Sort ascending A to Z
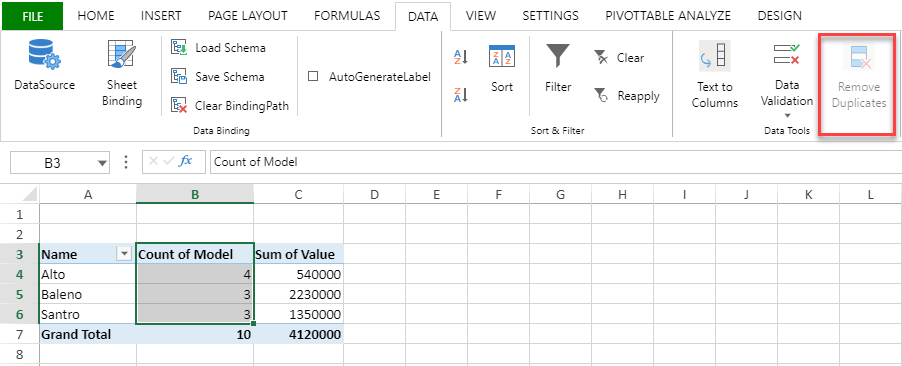Viewport: 902px width, 366px height. pos(461,57)
